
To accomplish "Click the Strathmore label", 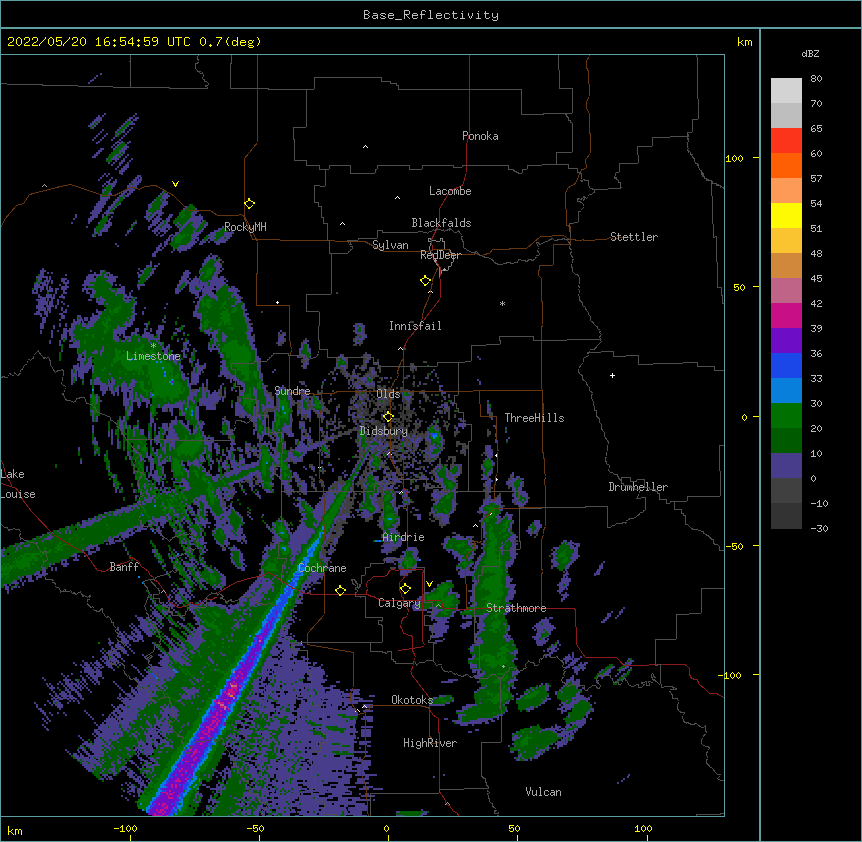I will (516, 608).
